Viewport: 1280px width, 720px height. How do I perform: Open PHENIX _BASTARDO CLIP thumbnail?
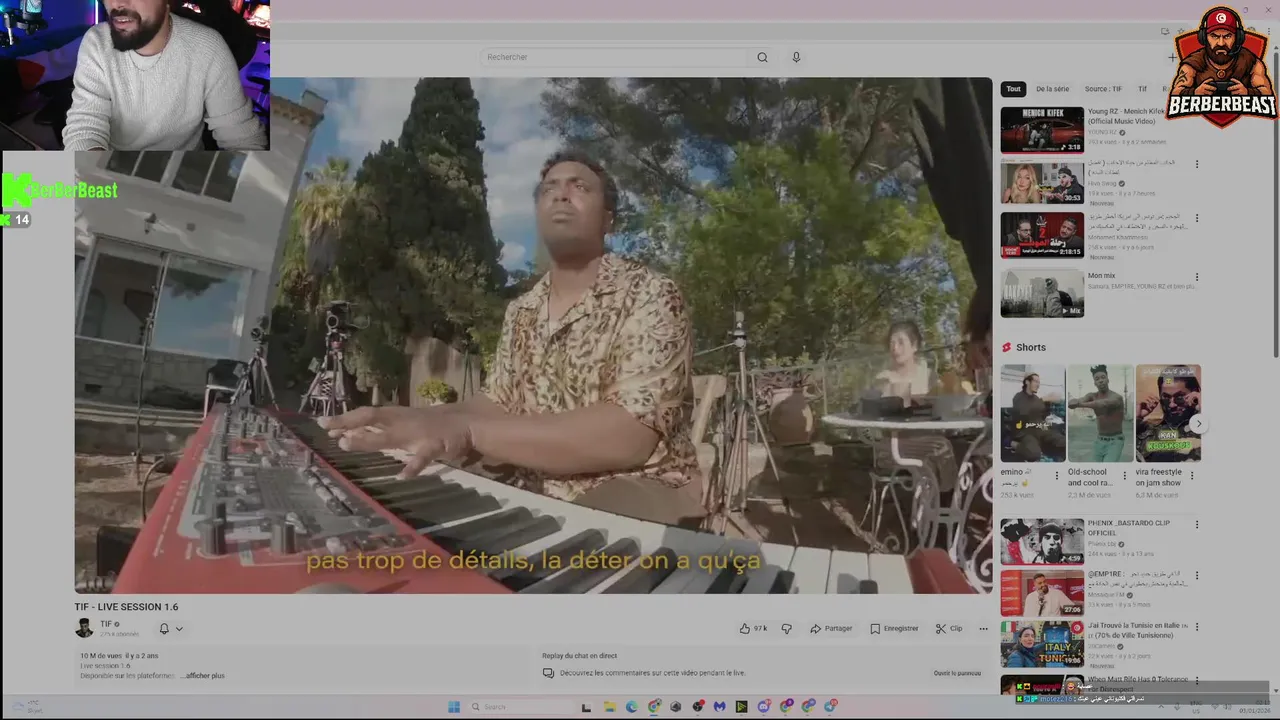pos(1042,541)
